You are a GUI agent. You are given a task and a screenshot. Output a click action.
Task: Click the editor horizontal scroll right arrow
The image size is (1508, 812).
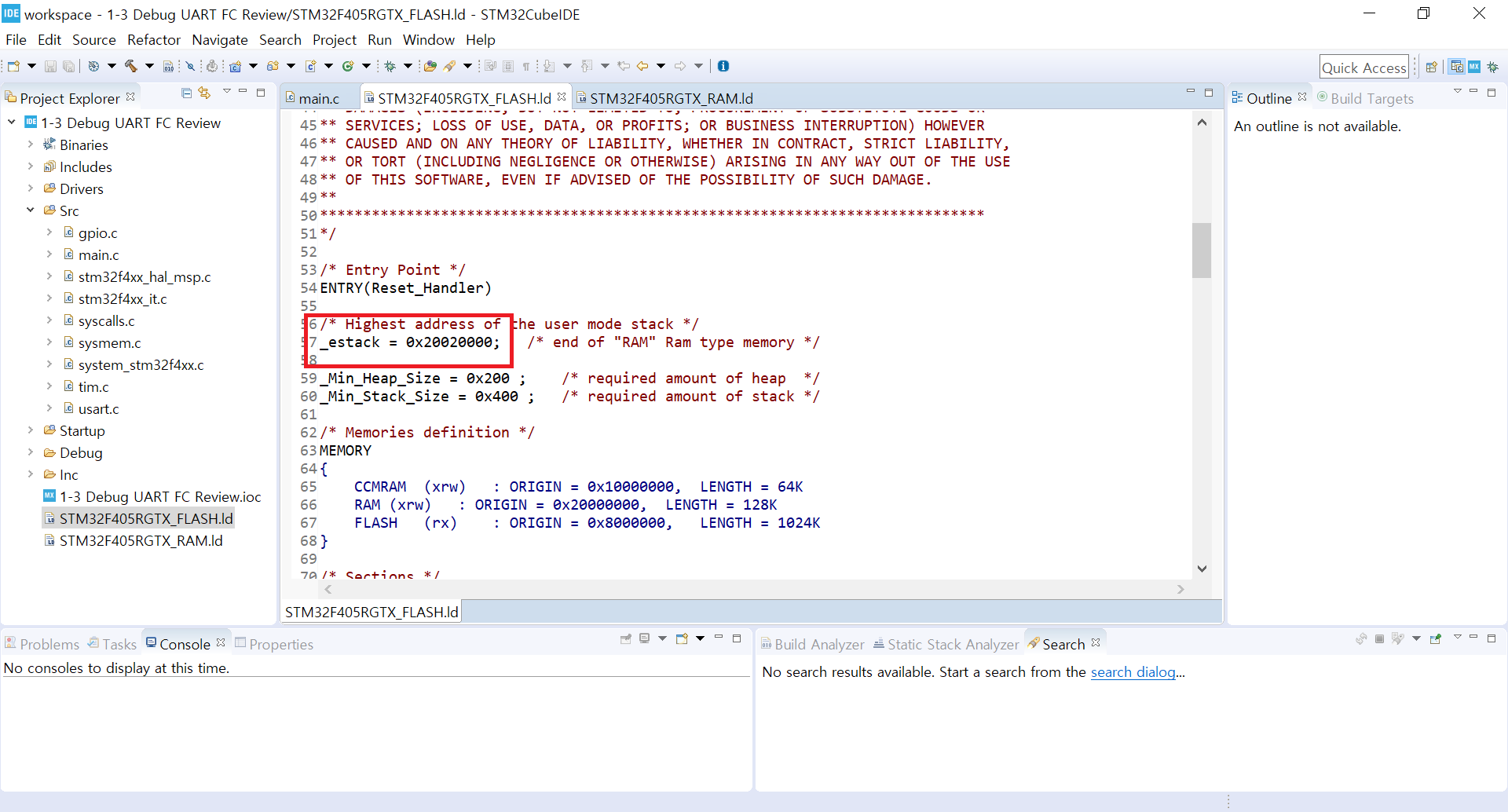point(1180,589)
